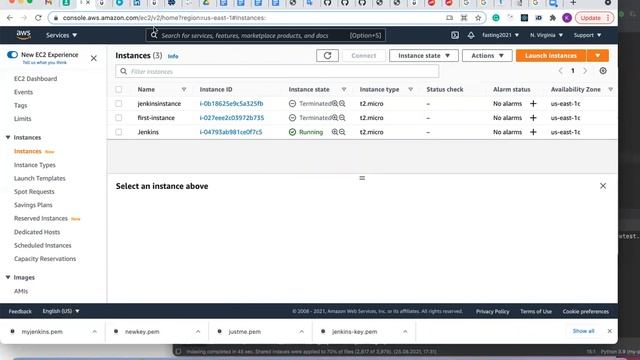Open the Services dropdown menu
This screenshot has width=640, height=360.
(61, 36)
